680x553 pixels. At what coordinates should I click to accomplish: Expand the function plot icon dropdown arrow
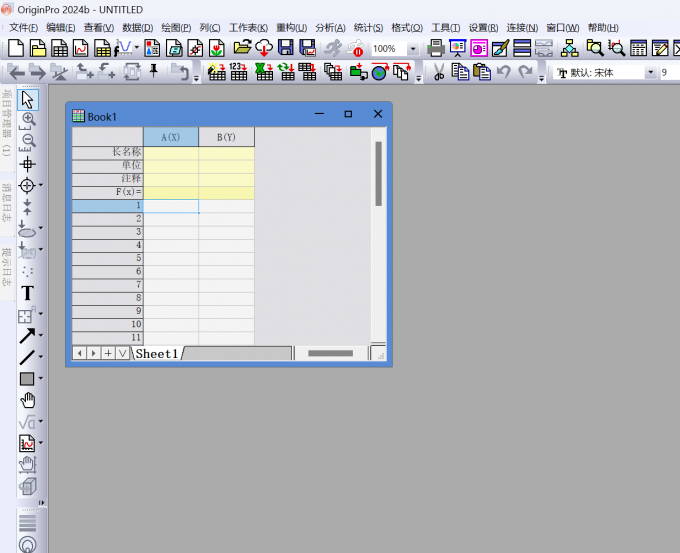137,47
